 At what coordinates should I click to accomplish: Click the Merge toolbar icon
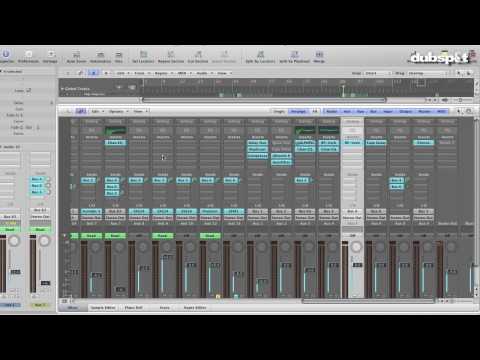tap(319, 56)
